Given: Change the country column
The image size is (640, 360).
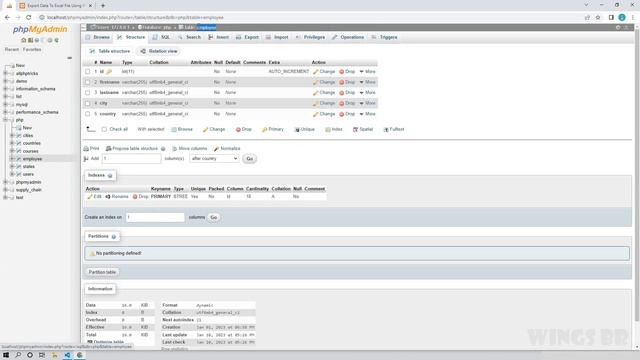Looking at the screenshot, I should point(324,114).
